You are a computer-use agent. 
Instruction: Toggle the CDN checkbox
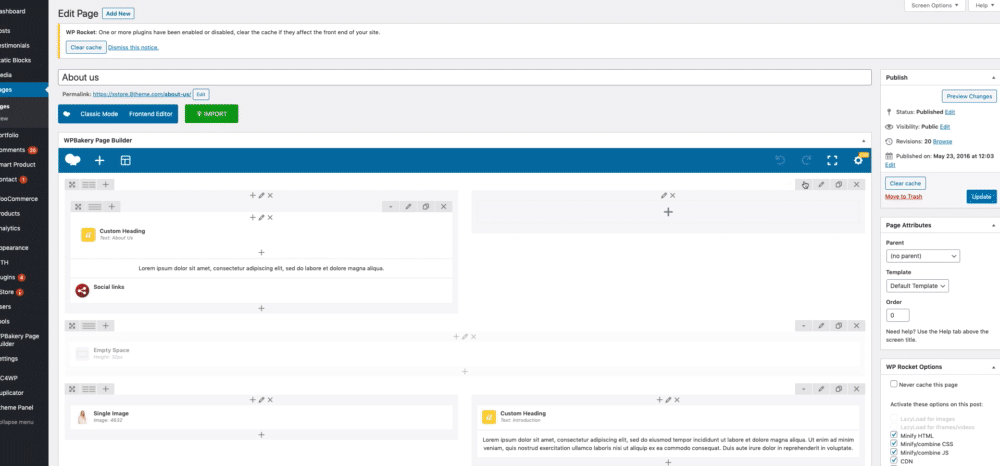pyautogui.click(x=893, y=461)
